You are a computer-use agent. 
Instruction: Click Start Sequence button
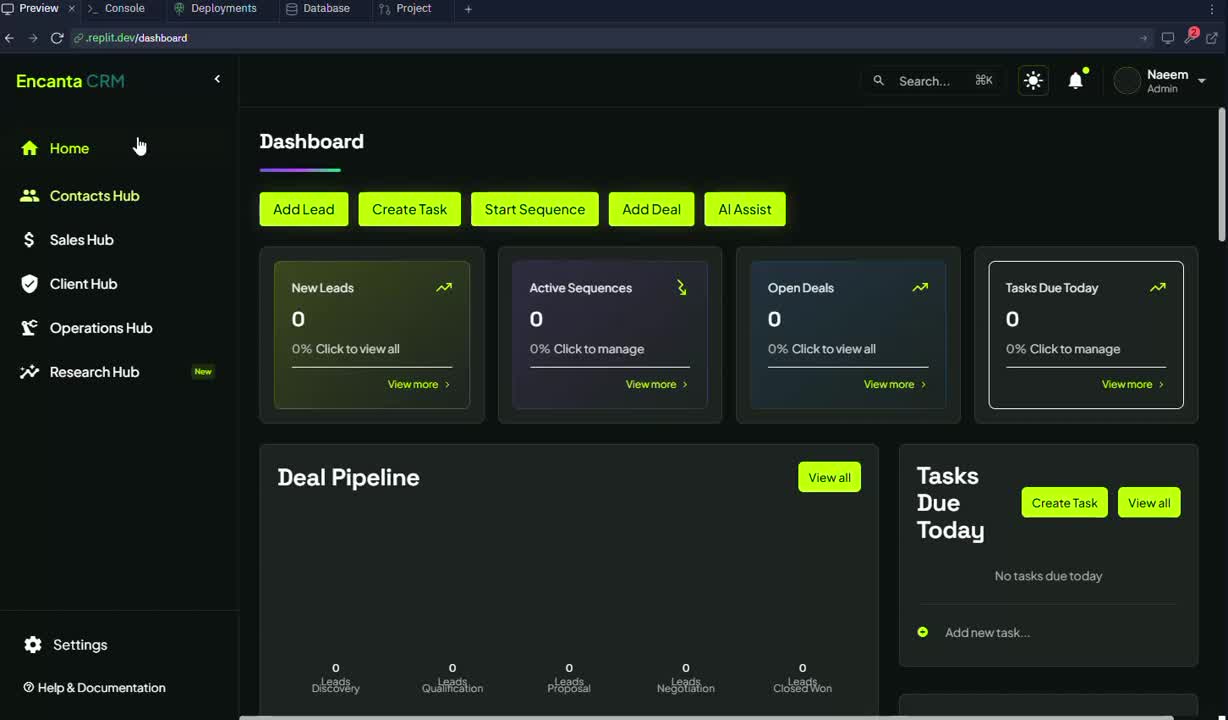coord(535,209)
